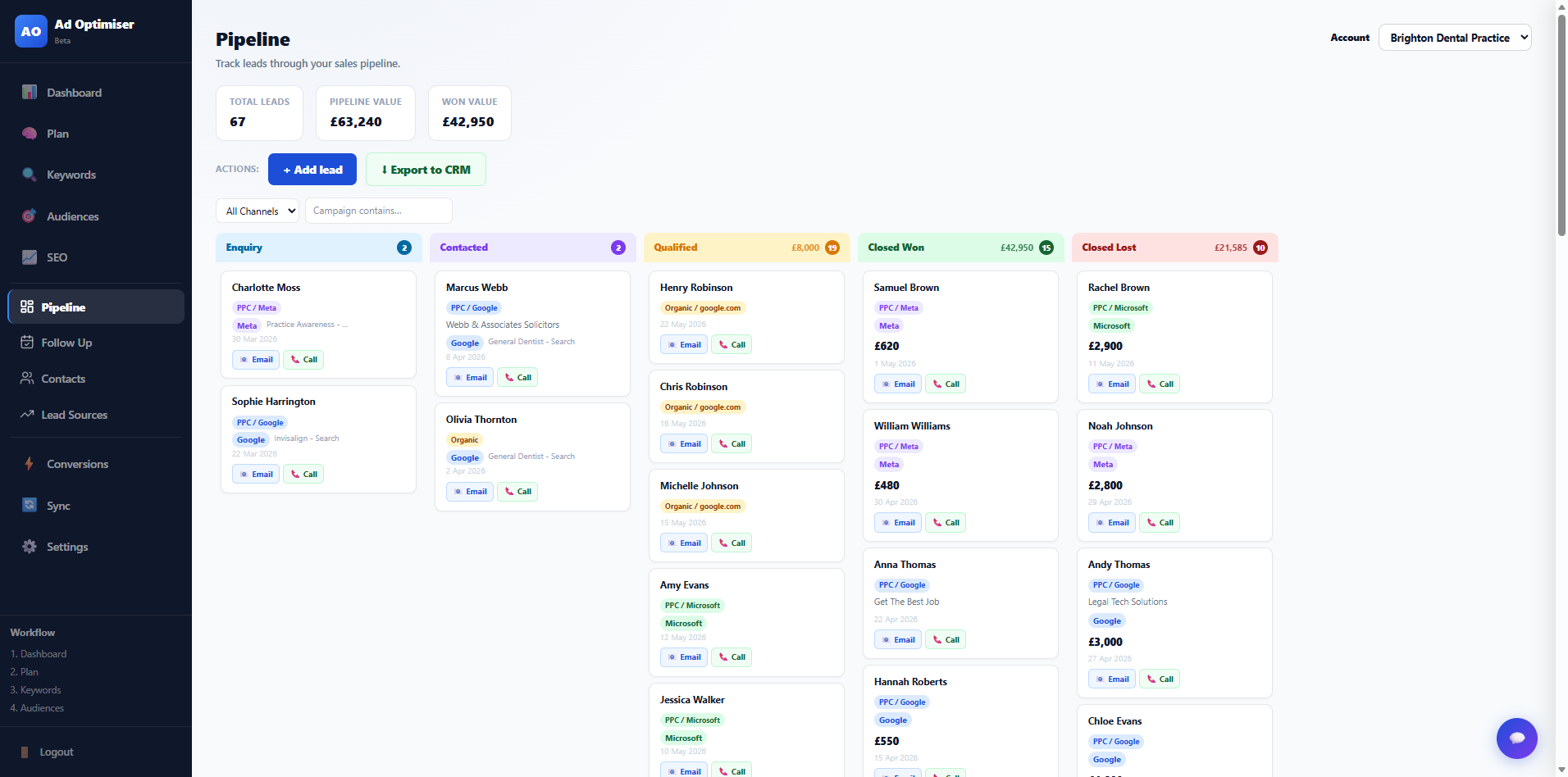Image resolution: width=1568 pixels, height=777 pixels.
Task: Open the chat bubble widget
Action: pos(1516,738)
